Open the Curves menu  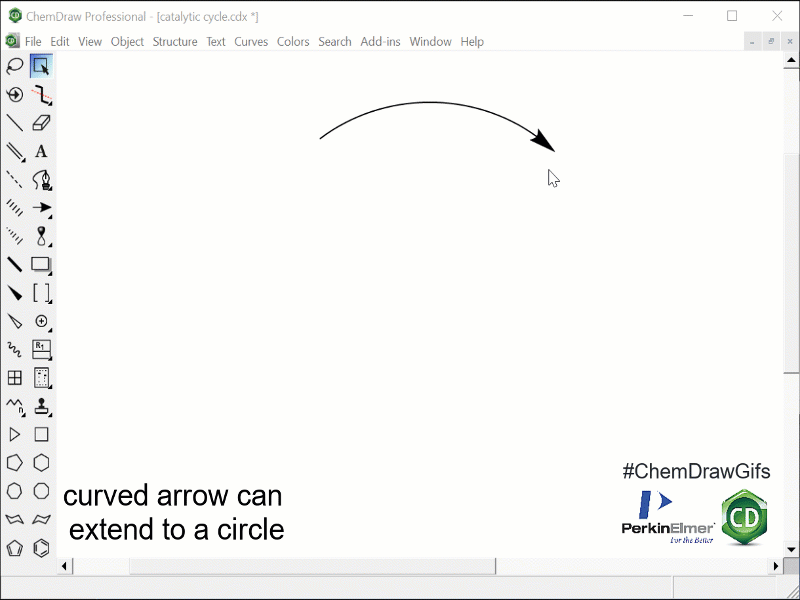pos(251,42)
